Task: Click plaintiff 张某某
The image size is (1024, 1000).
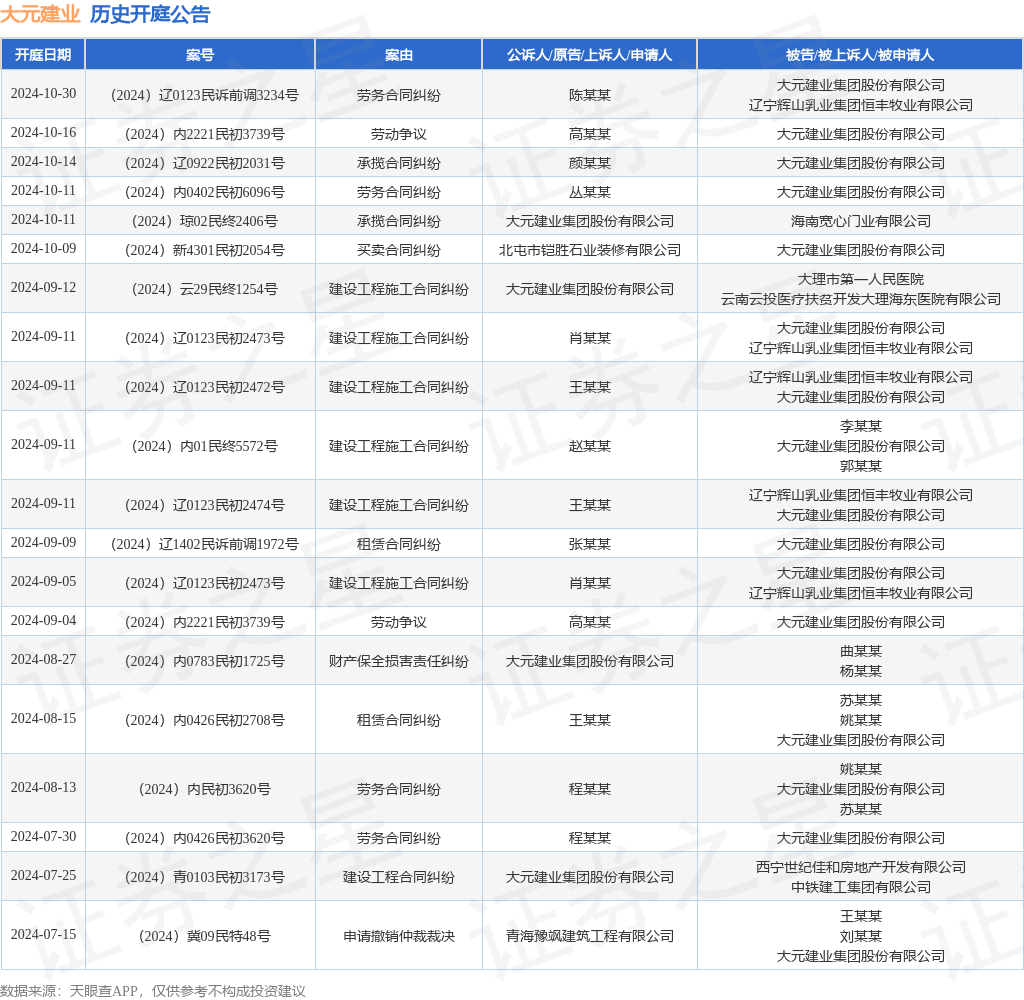Action: pyautogui.click(x=590, y=545)
